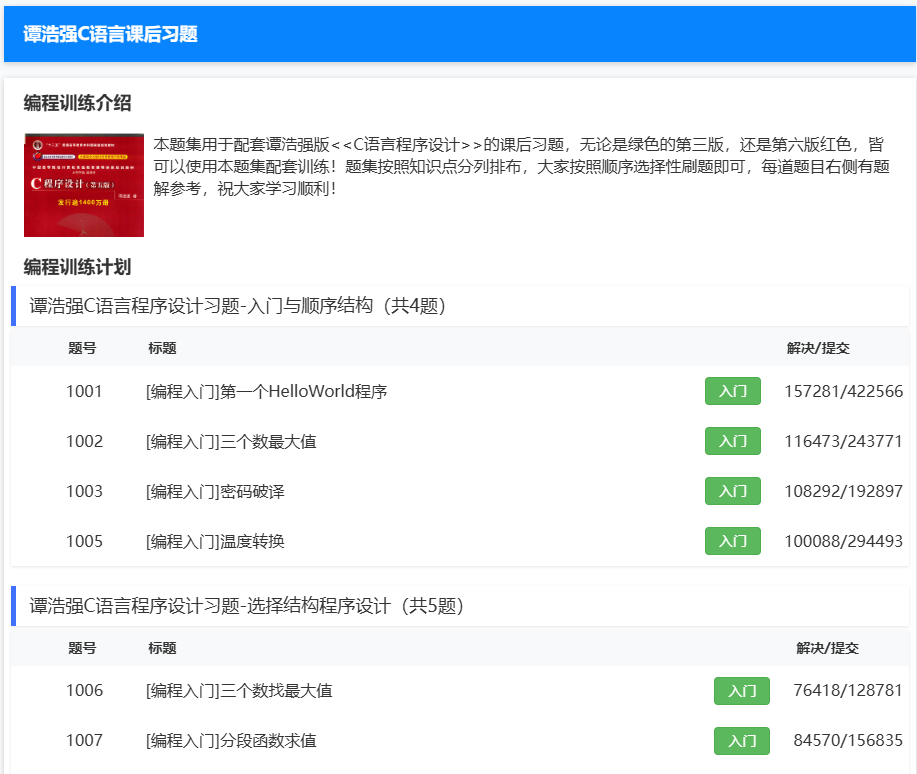Viewport: 917px width, 774px height.
Task: Click problem number 1006
Action: [x=84, y=690]
